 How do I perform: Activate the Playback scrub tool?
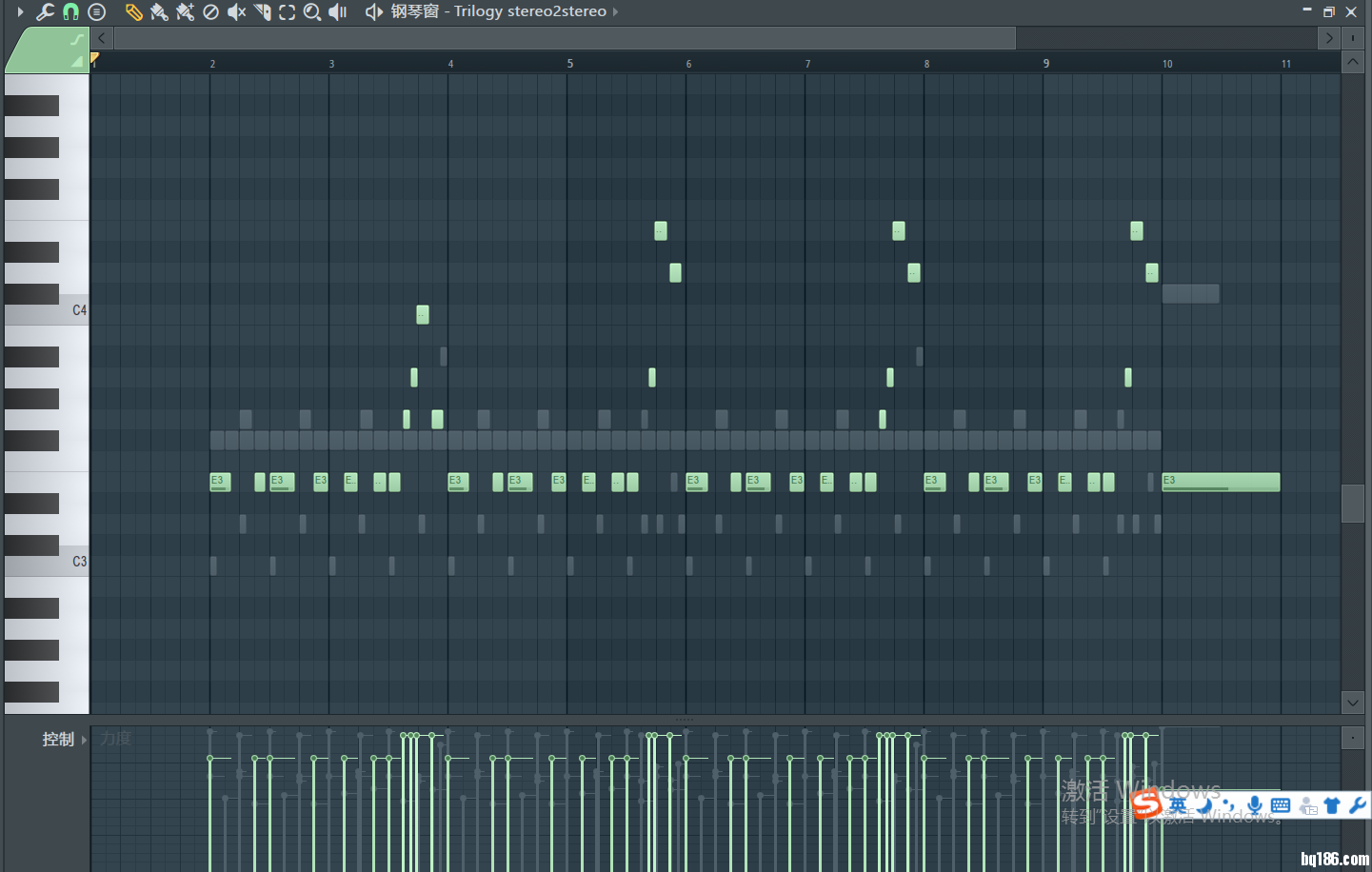(338, 12)
